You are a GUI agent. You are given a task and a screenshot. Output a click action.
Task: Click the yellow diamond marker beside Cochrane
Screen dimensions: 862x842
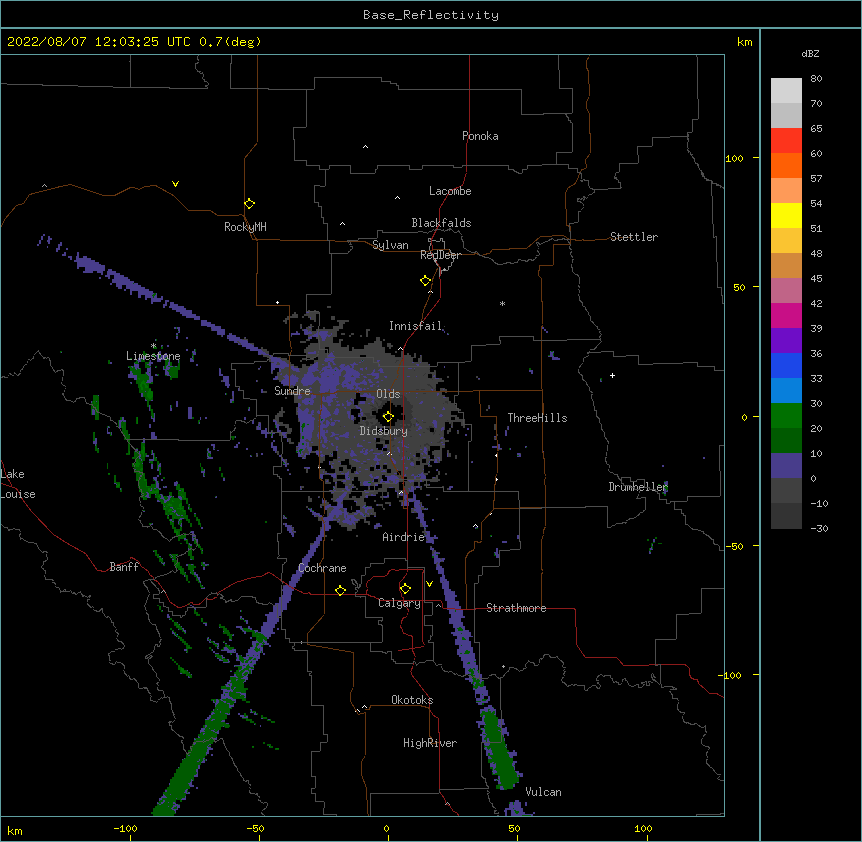pyautogui.click(x=340, y=590)
